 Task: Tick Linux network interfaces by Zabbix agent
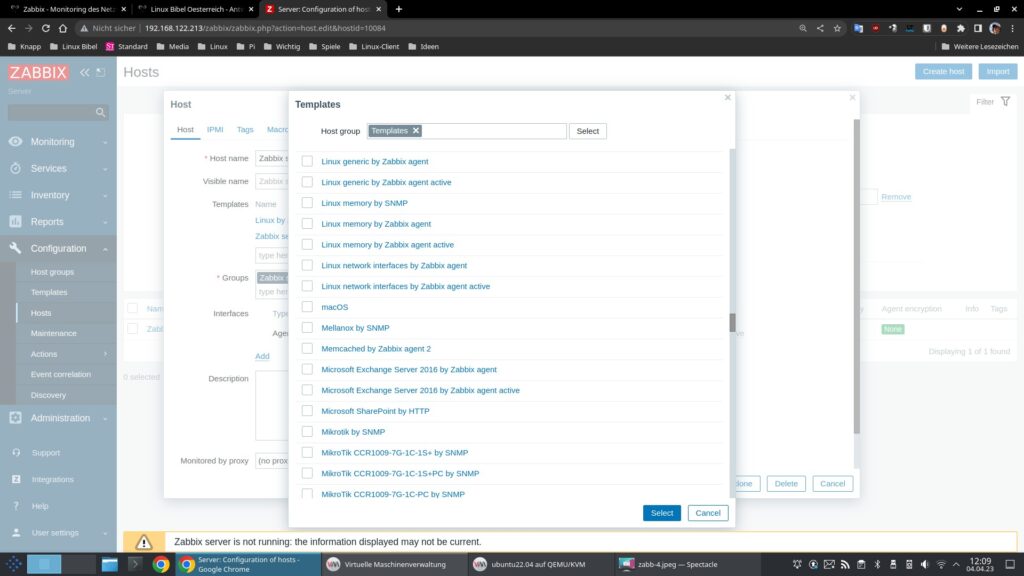point(307,265)
